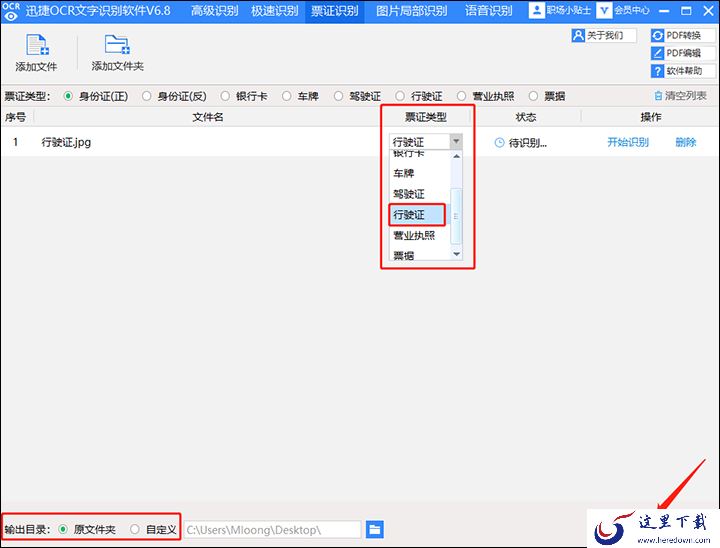Viewport: 720px width, 548px height.
Task: Switch to the 图片局部识别 tab
Action: pos(411,11)
